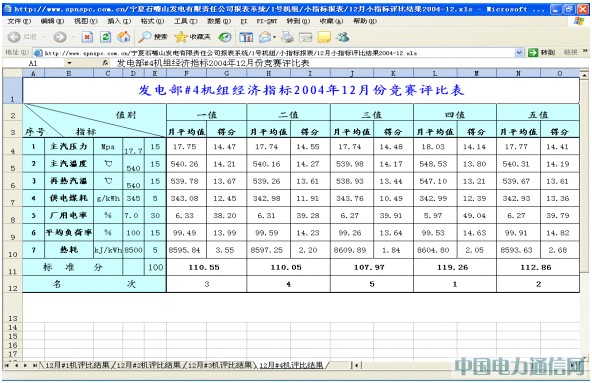Click the Messenger people icon

[x=342, y=37]
